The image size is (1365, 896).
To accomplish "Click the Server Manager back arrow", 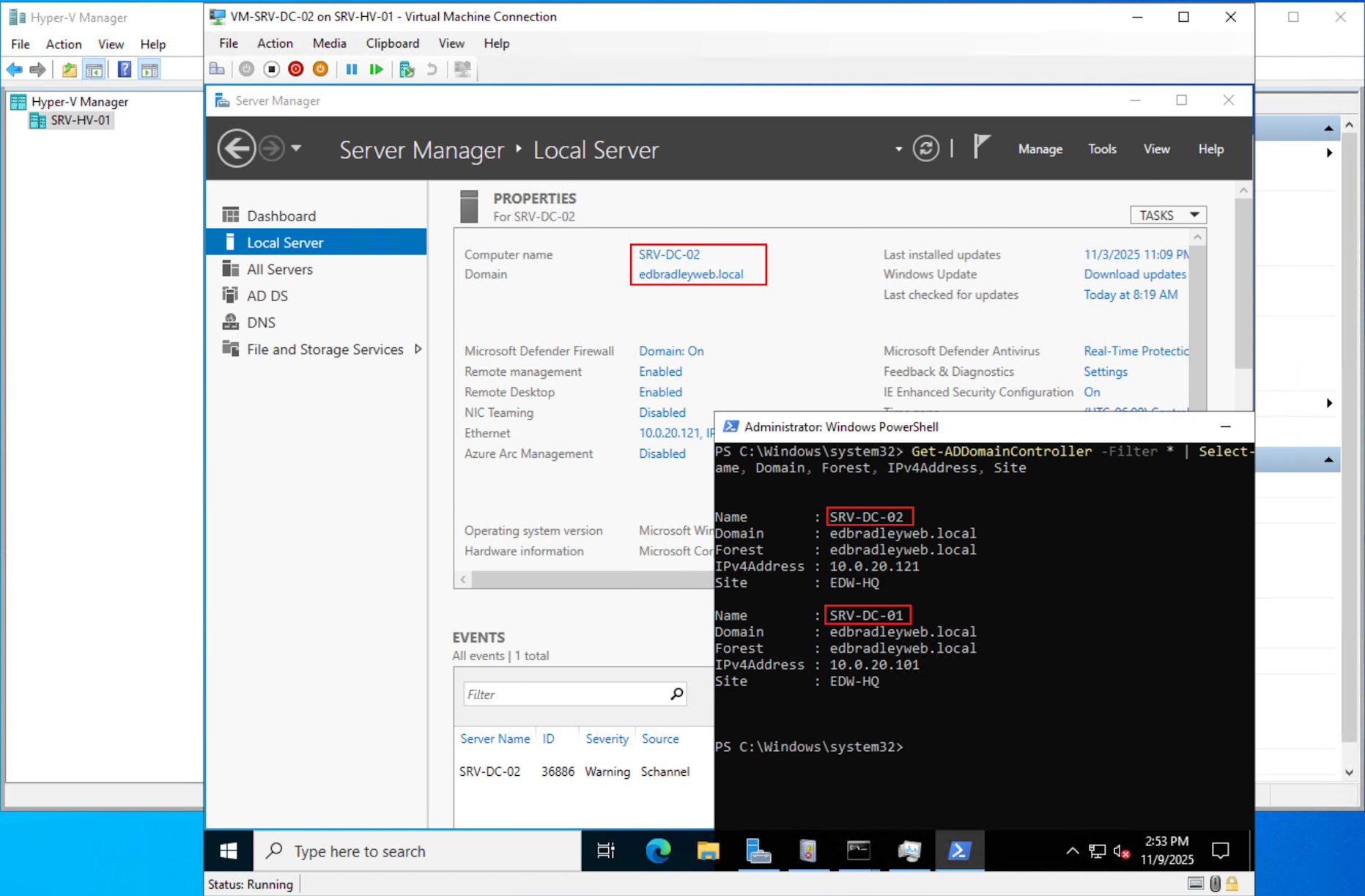I will (236, 149).
